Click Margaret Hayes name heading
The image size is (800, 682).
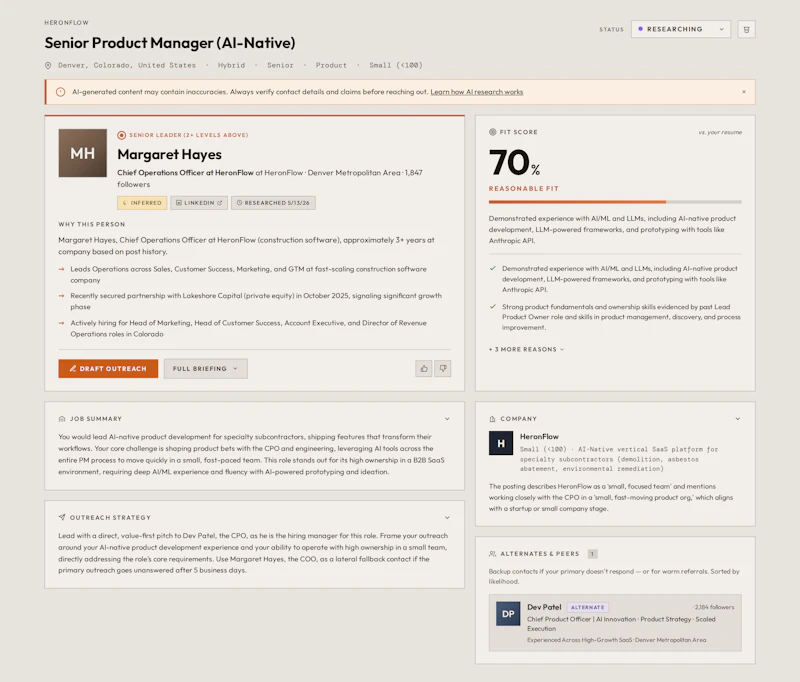coord(169,154)
